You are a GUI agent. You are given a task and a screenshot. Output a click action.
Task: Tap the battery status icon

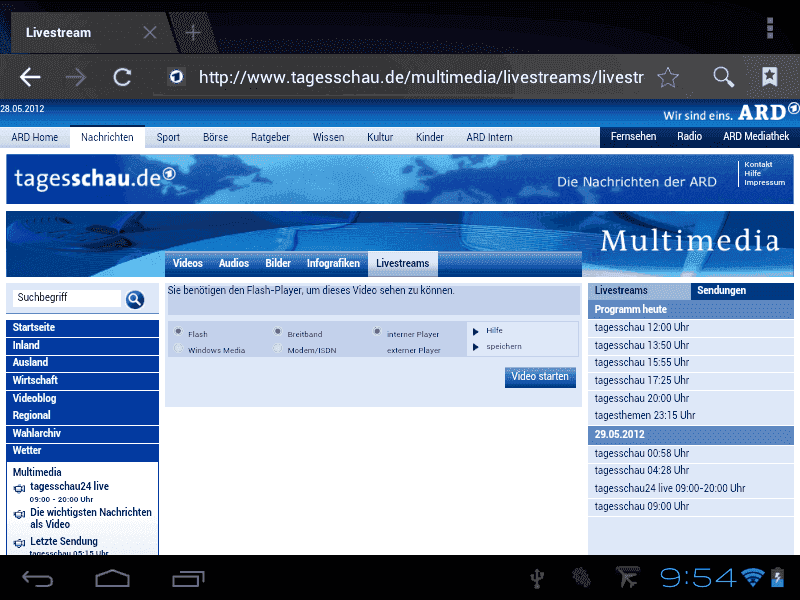click(777, 577)
